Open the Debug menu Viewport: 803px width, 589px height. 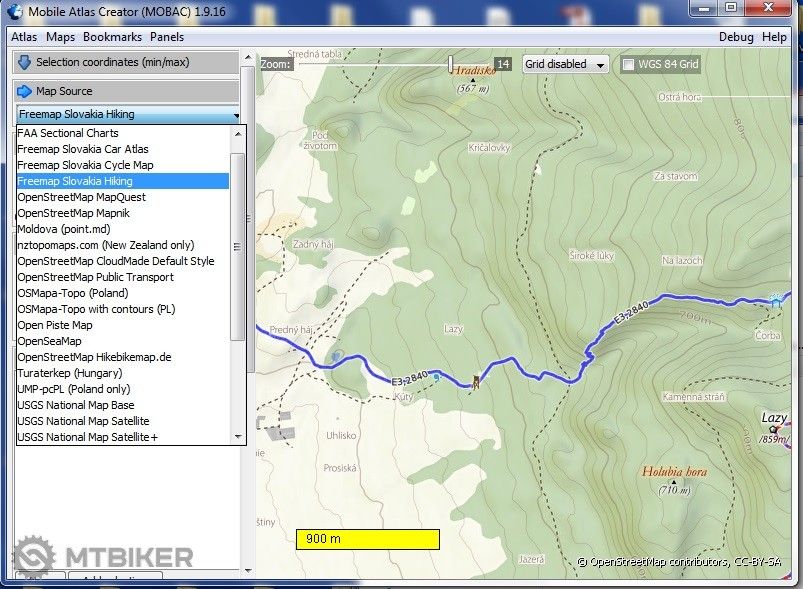pyautogui.click(x=736, y=37)
